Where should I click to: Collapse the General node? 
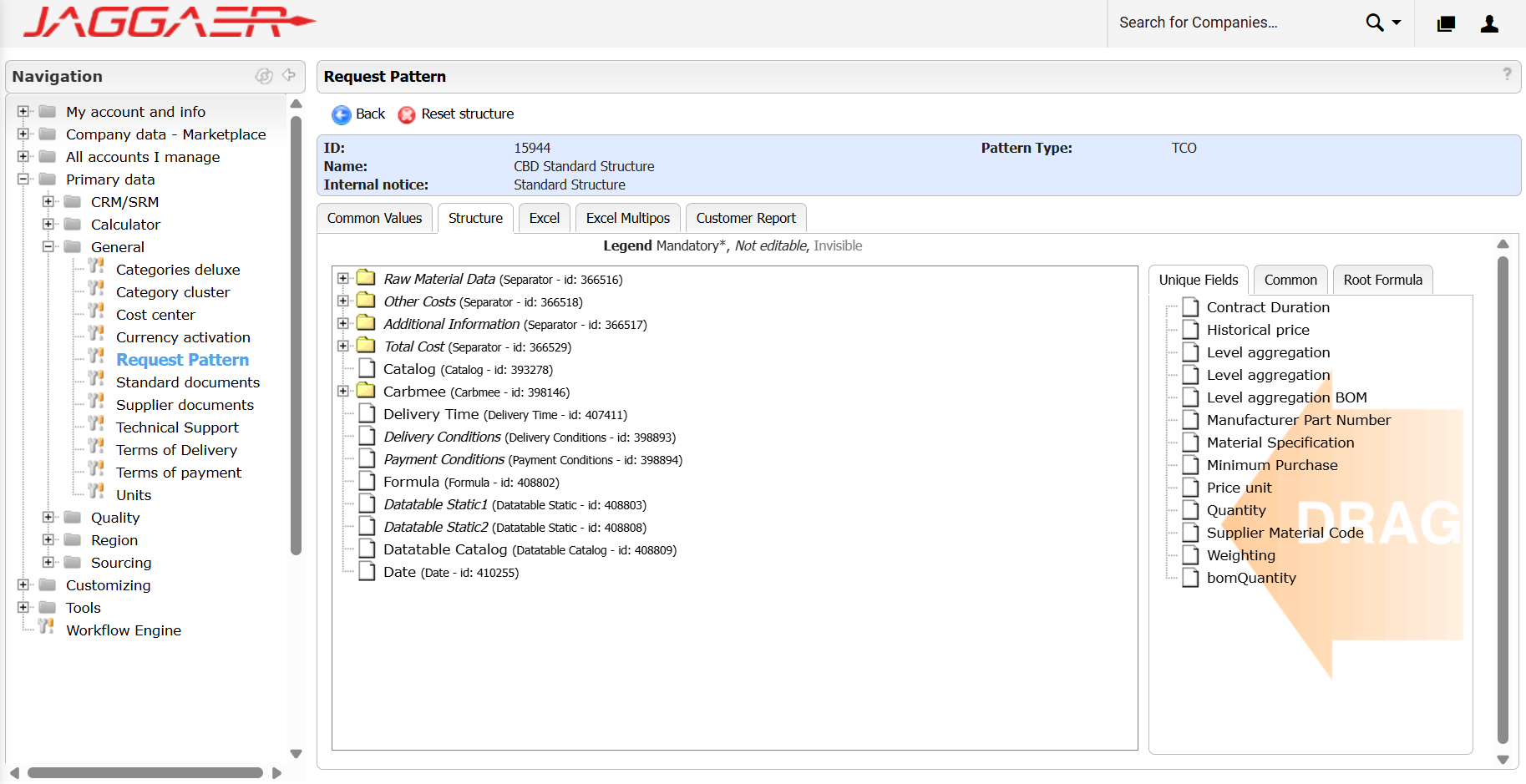click(48, 246)
